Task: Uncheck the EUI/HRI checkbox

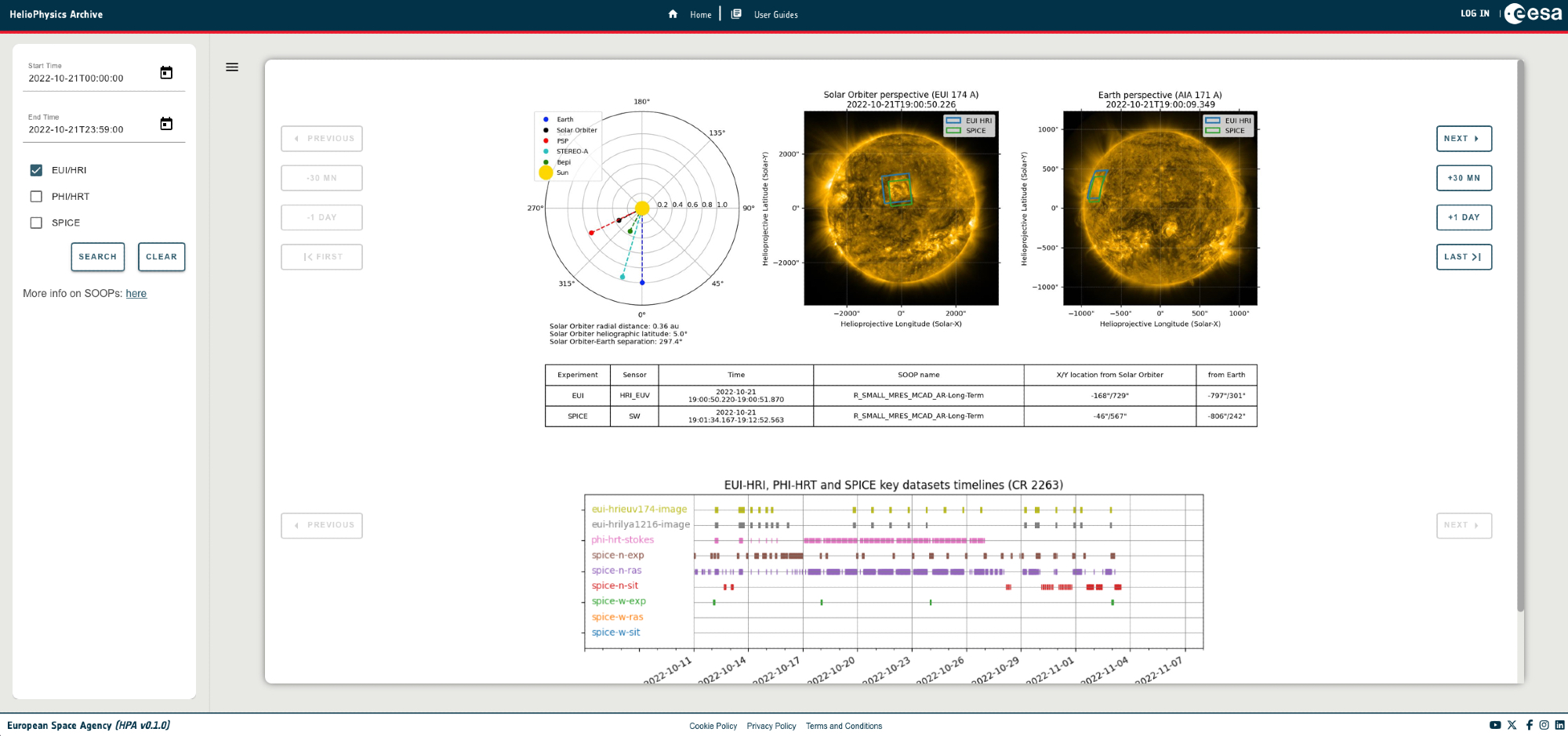Action: click(x=36, y=170)
